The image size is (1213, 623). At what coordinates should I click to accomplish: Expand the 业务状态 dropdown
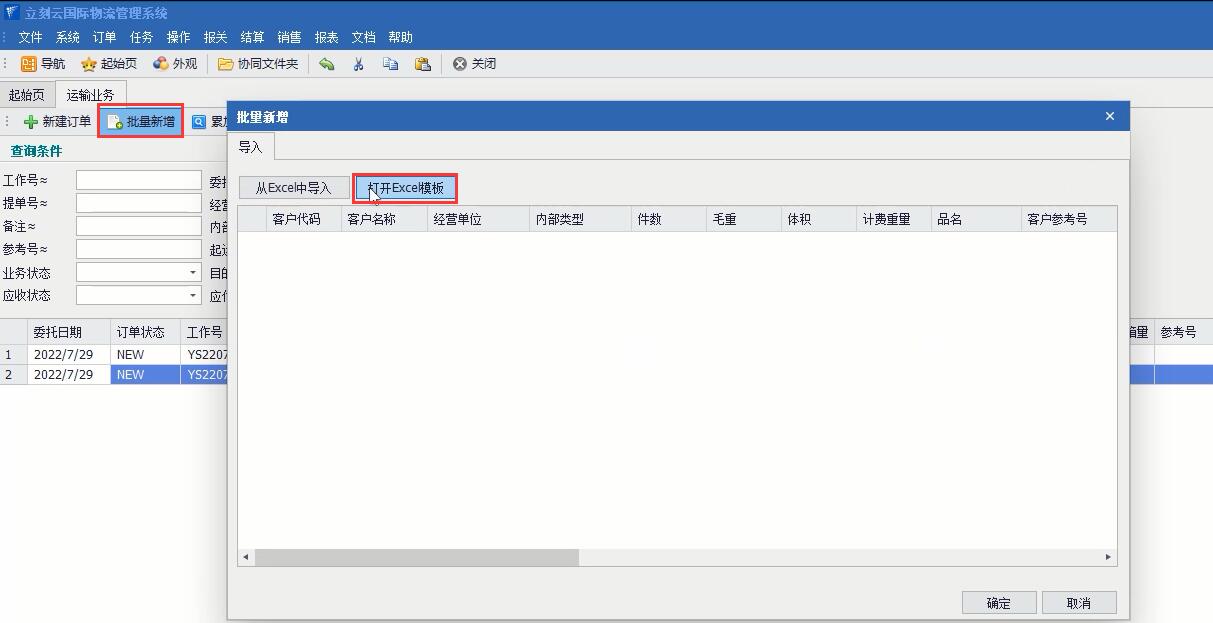(x=193, y=273)
